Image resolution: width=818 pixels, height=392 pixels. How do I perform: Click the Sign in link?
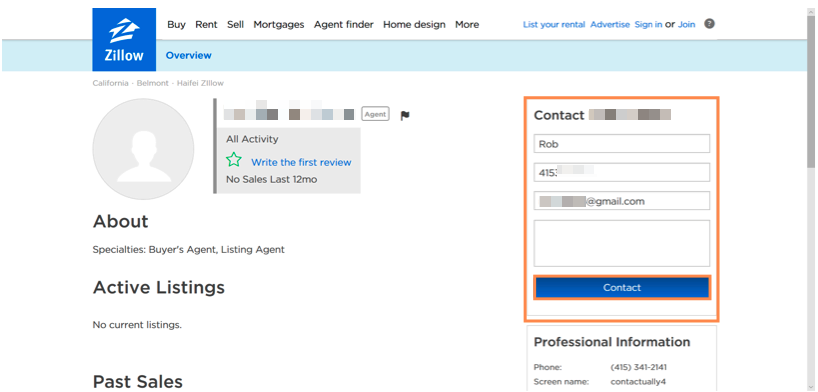tap(648, 25)
